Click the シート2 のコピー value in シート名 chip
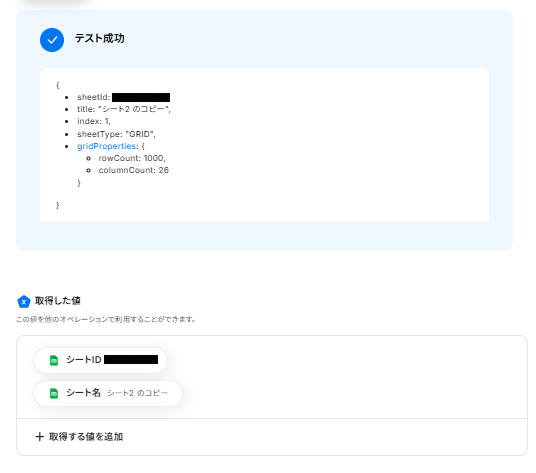Image resolution: width=536 pixels, height=473 pixels. 138,393
